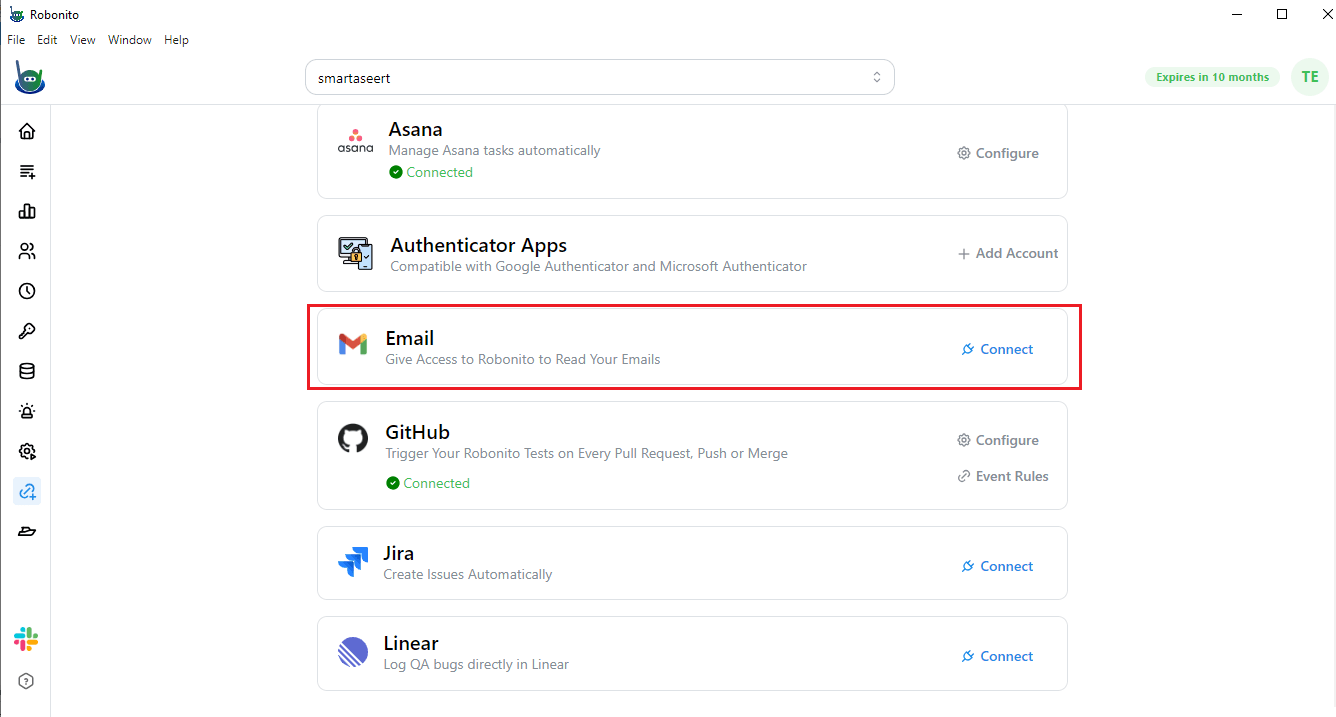Click Add Account for Authenticator Apps
Screen dimensions: 1336x717
point(1008,253)
